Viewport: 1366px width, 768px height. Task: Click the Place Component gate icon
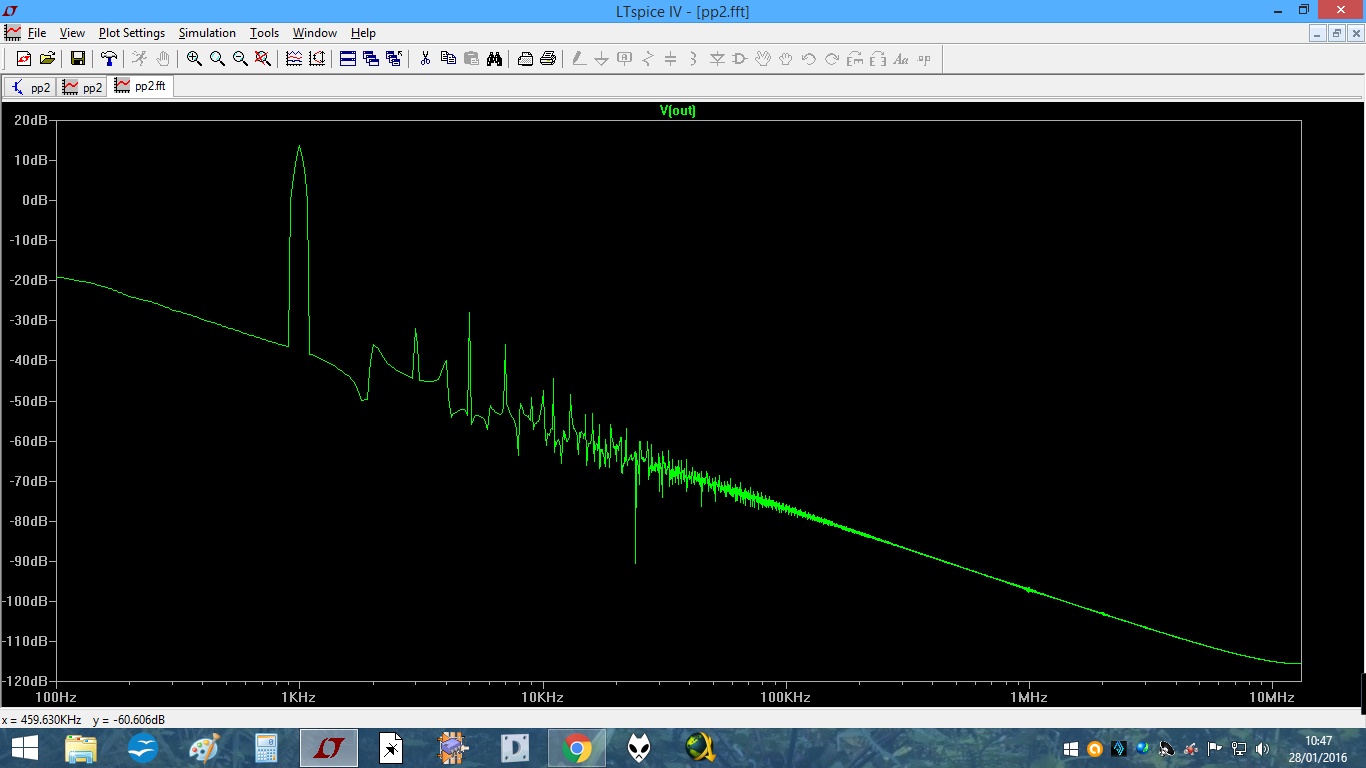point(740,59)
